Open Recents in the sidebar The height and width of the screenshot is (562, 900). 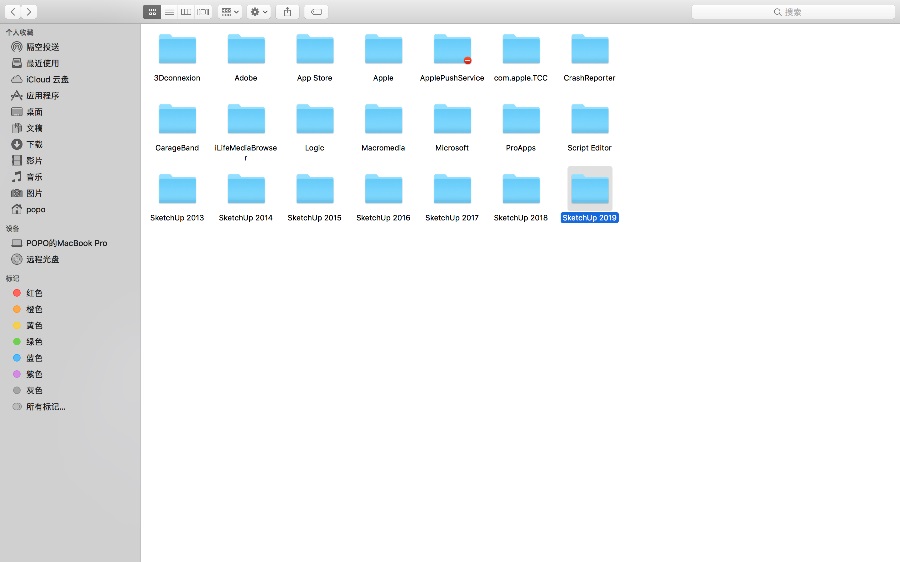pos(36,63)
